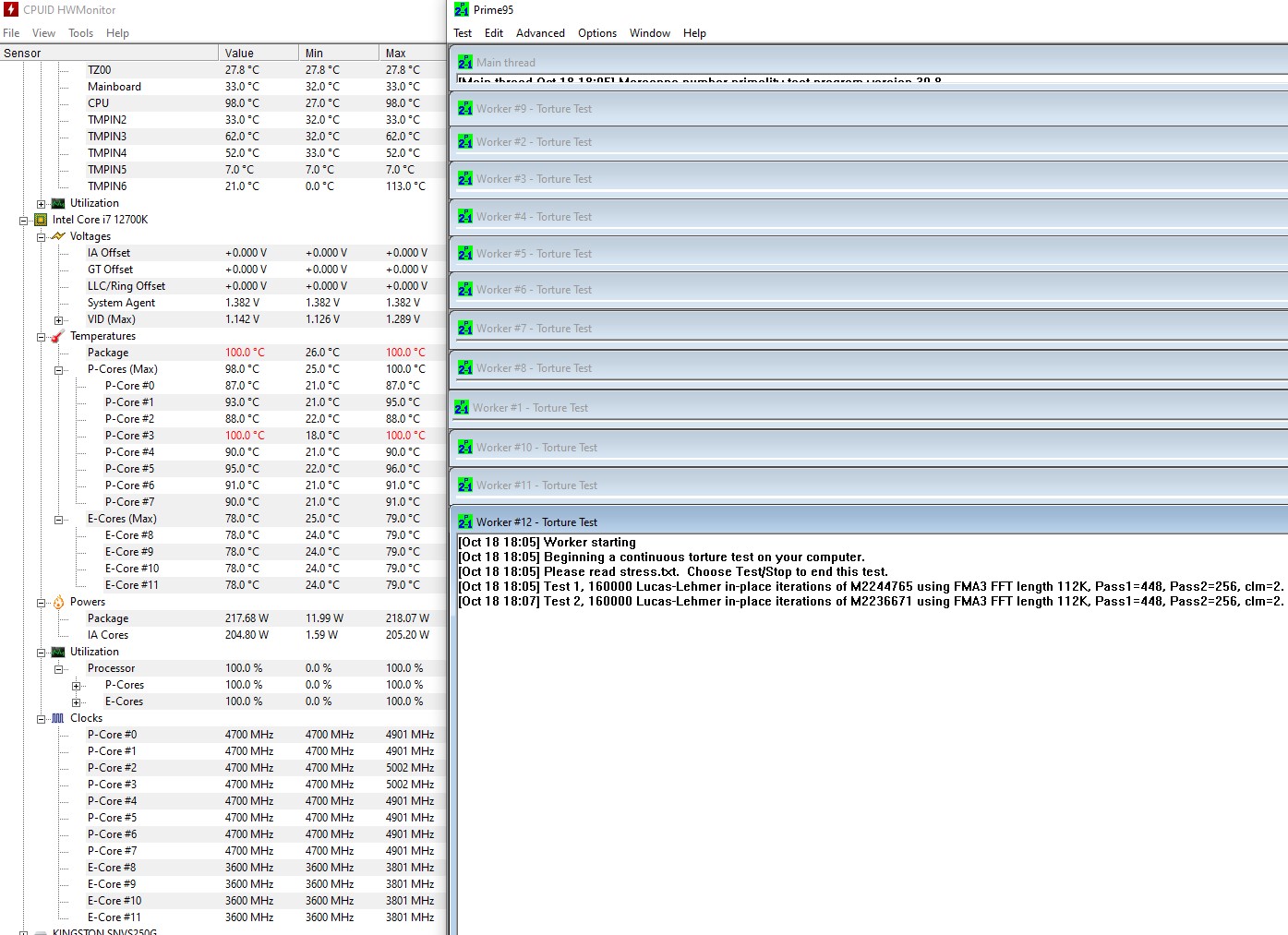Open the Prime95 Options menu
The image size is (1288, 935).
[597, 33]
